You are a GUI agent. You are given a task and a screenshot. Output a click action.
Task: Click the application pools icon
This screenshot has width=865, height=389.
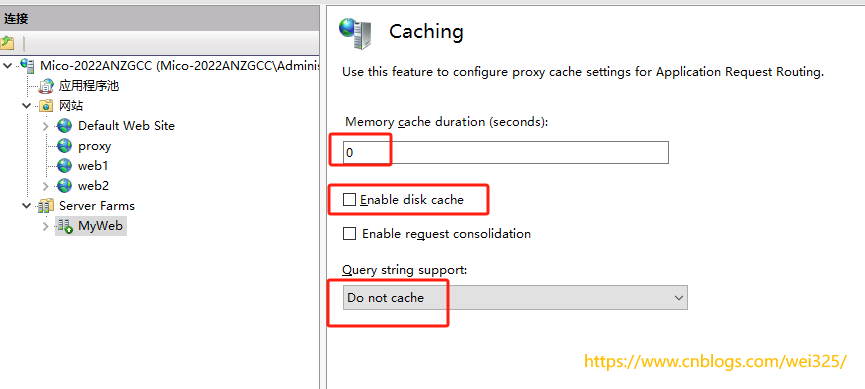pos(46,86)
